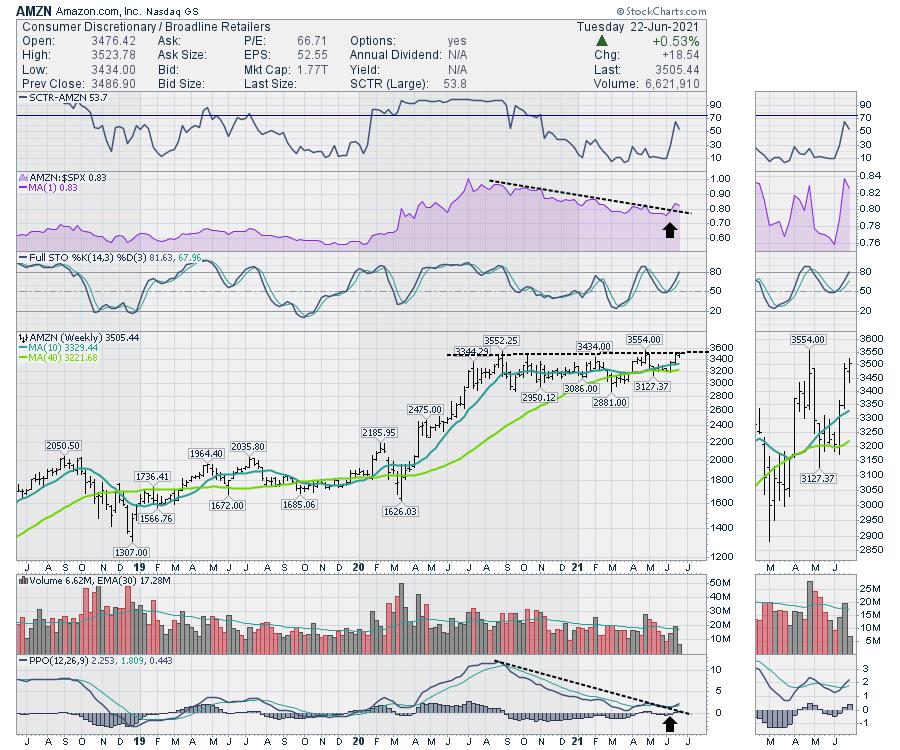Click the 1672.00 low price label
Screen dimensions: 900x750
click(227, 505)
